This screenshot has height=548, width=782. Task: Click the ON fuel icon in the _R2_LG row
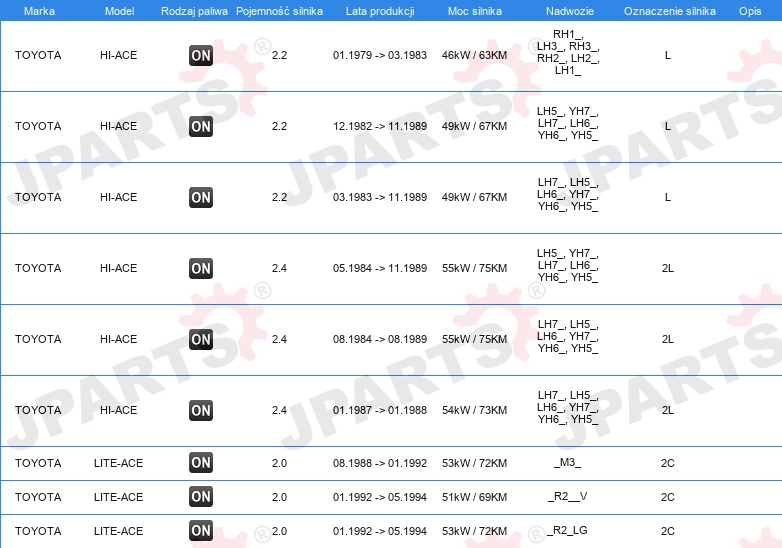coord(201,531)
